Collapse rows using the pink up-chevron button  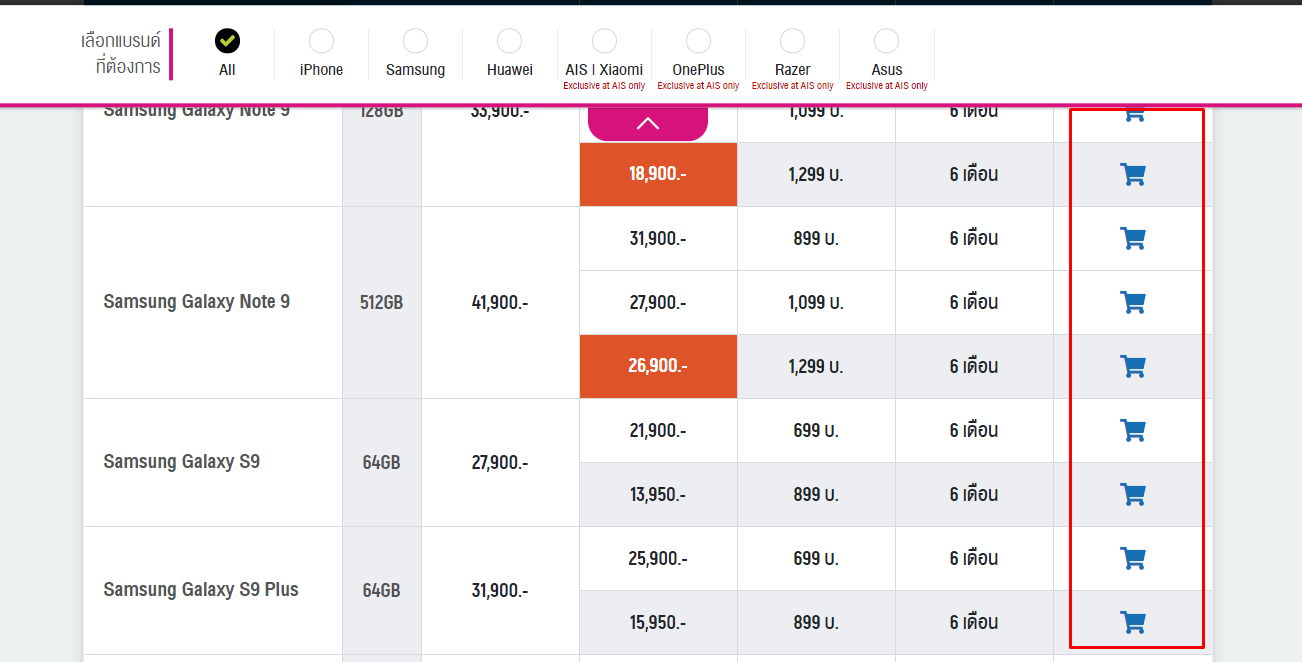(x=648, y=123)
